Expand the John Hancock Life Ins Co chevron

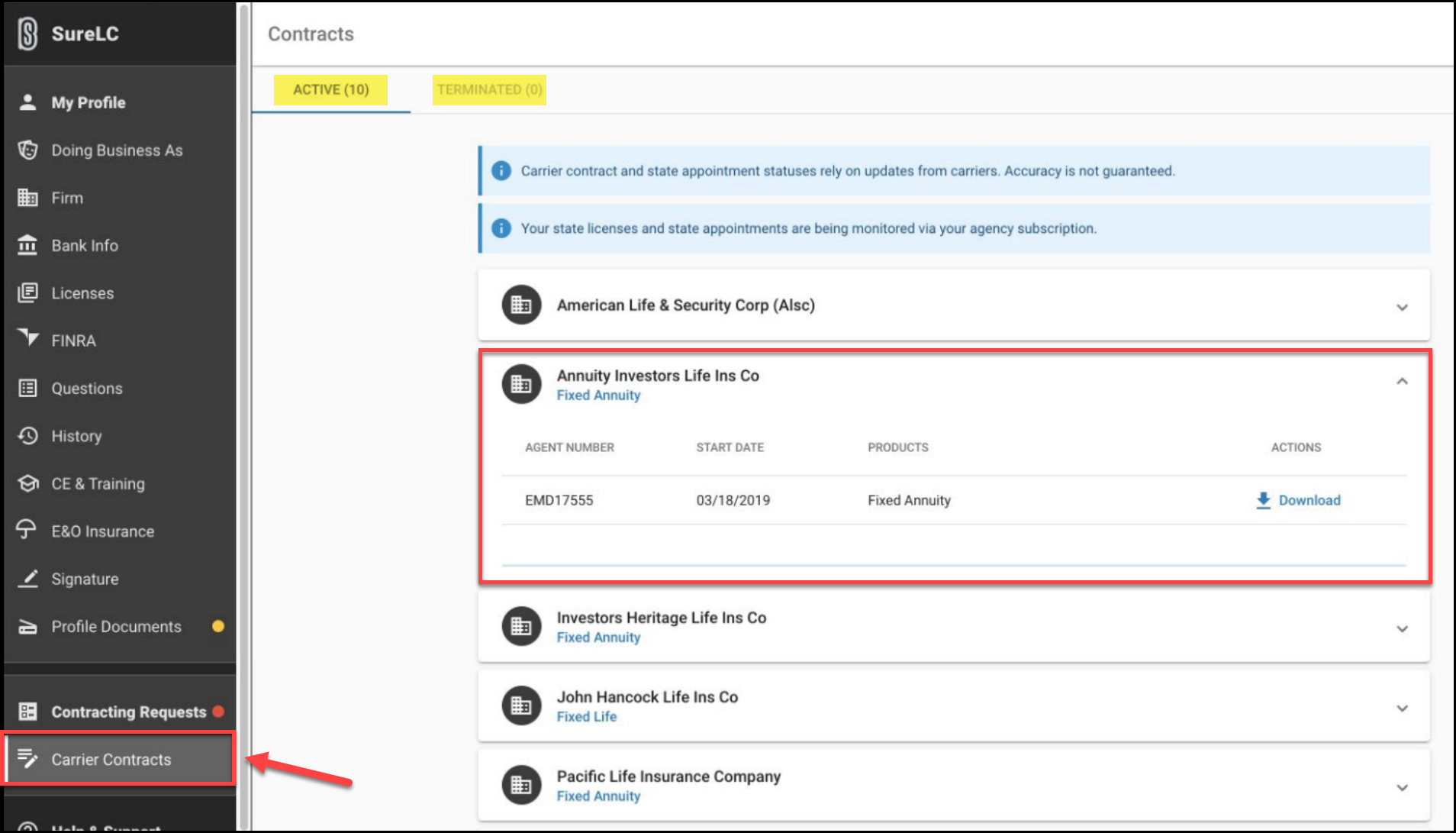coord(1402,709)
